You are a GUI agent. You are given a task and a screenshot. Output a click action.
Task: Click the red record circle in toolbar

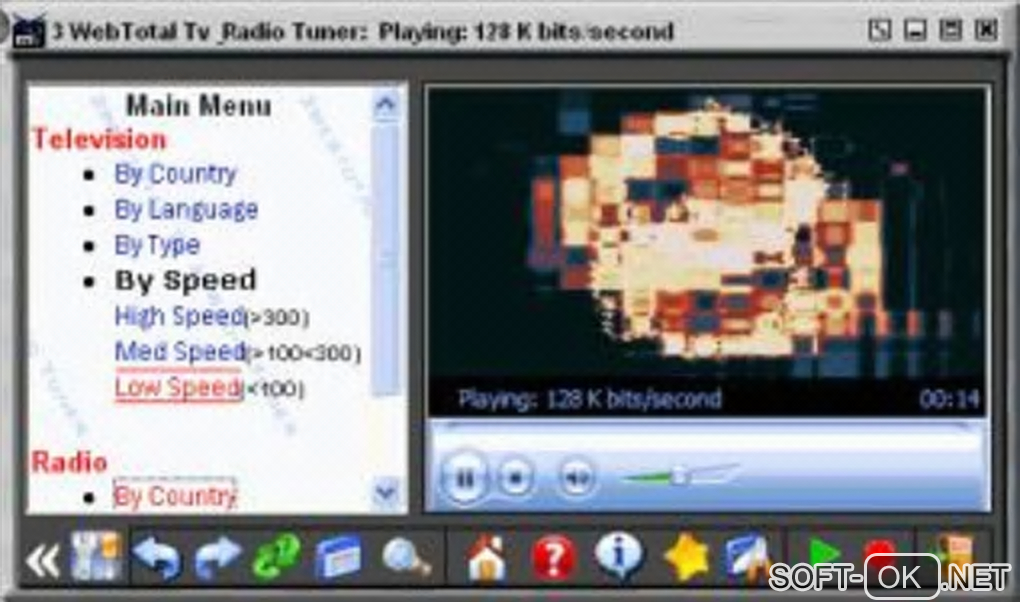click(x=880, y=553)
